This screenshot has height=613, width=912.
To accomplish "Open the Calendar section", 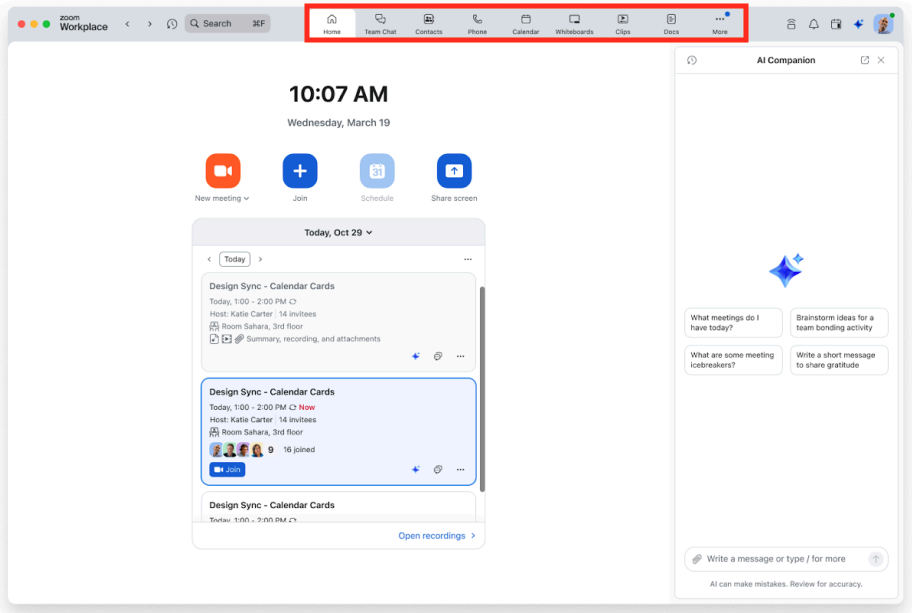I will point(525,23).
